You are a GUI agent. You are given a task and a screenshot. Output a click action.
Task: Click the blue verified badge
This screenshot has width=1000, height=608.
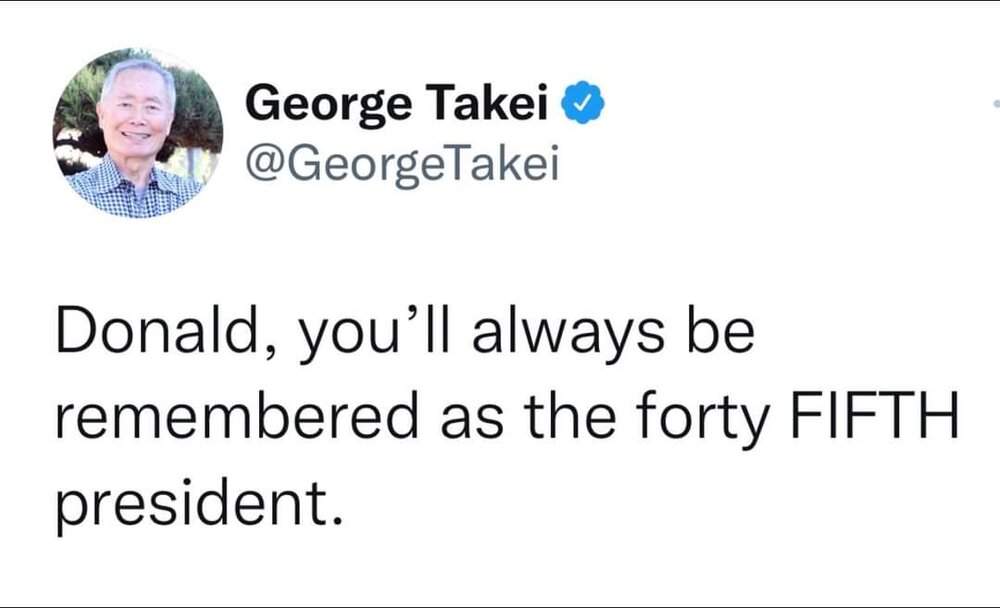pyautogui.click(x=581, y=103)
